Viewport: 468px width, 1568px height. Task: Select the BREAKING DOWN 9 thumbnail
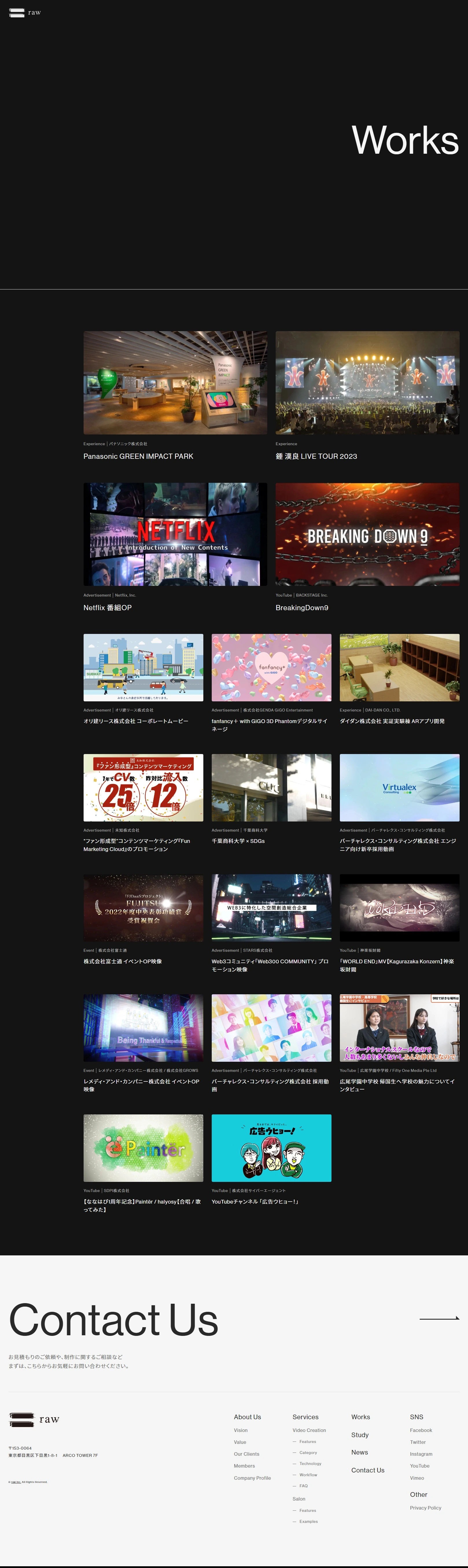(x=367, y=534)
